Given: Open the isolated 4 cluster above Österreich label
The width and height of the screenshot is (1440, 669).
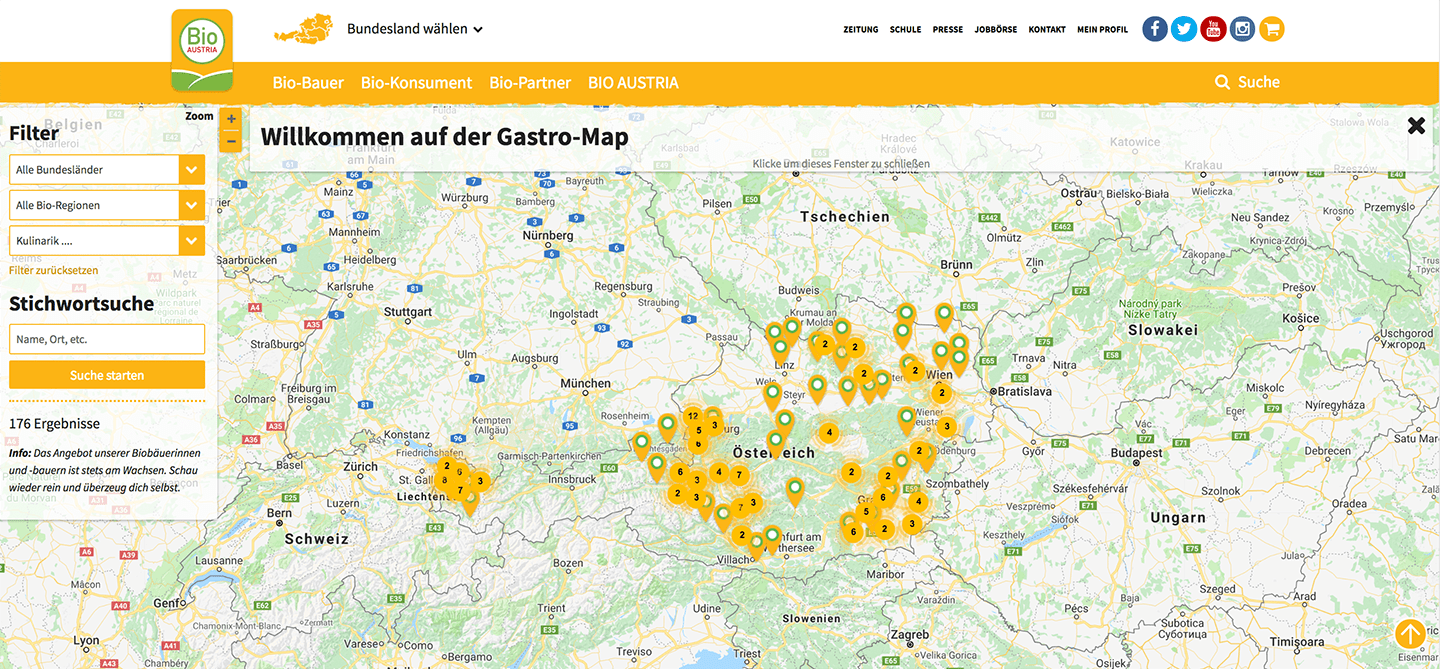Looking at the screenshot, I should tap(828, 433).
